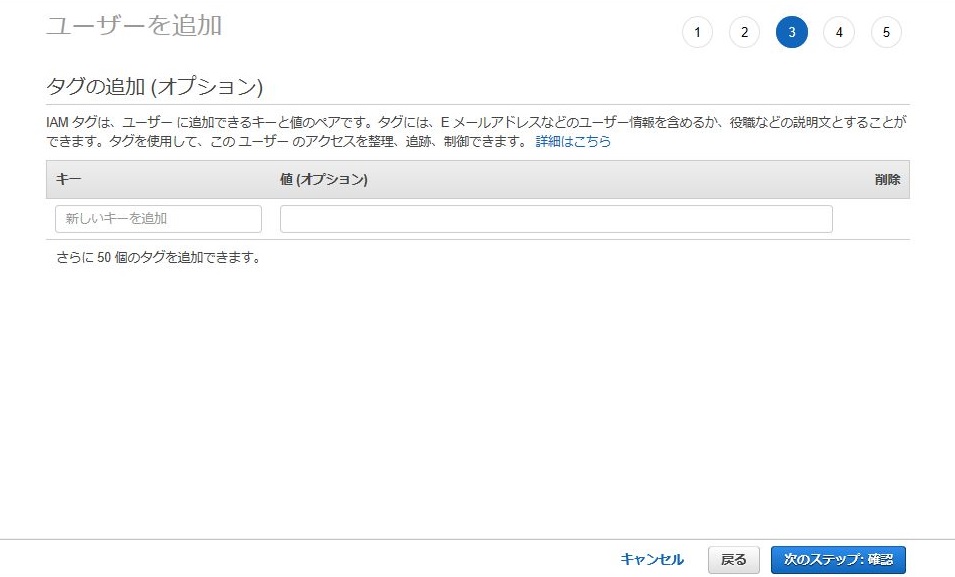
Task: Click the blue active step indicator
Action: [791, 31]
